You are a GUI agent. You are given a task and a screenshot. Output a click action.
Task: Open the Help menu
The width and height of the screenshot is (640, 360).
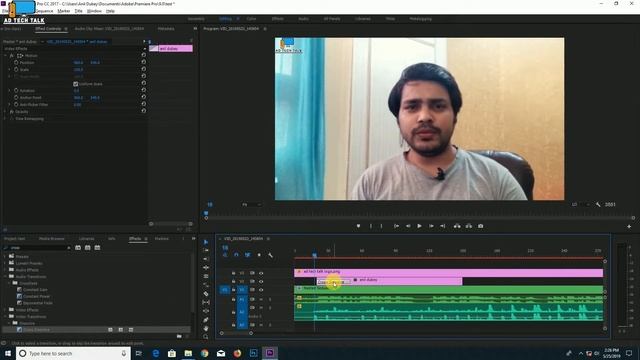(110, 11)
